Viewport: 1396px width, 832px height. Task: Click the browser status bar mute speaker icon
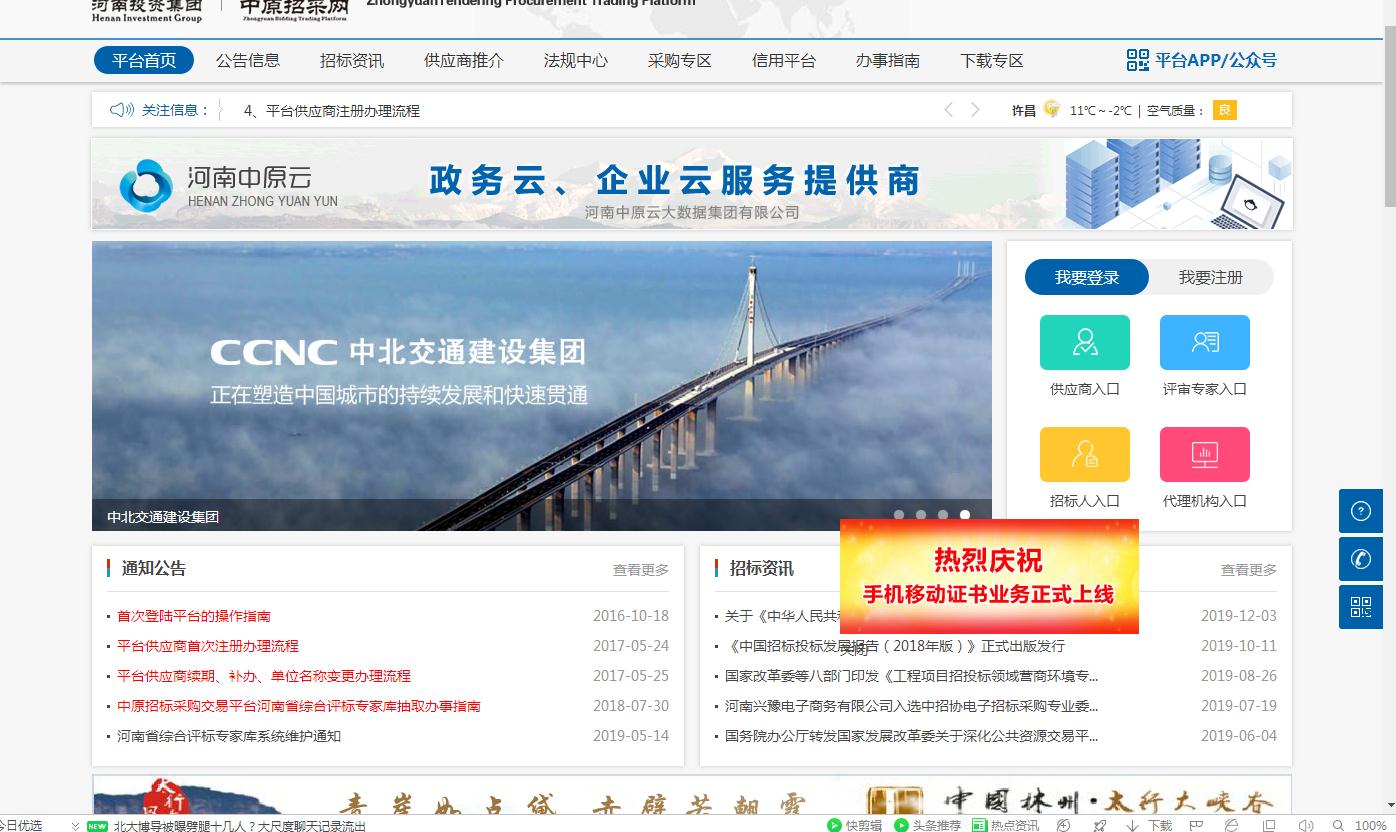click(x=1305, y=825)
